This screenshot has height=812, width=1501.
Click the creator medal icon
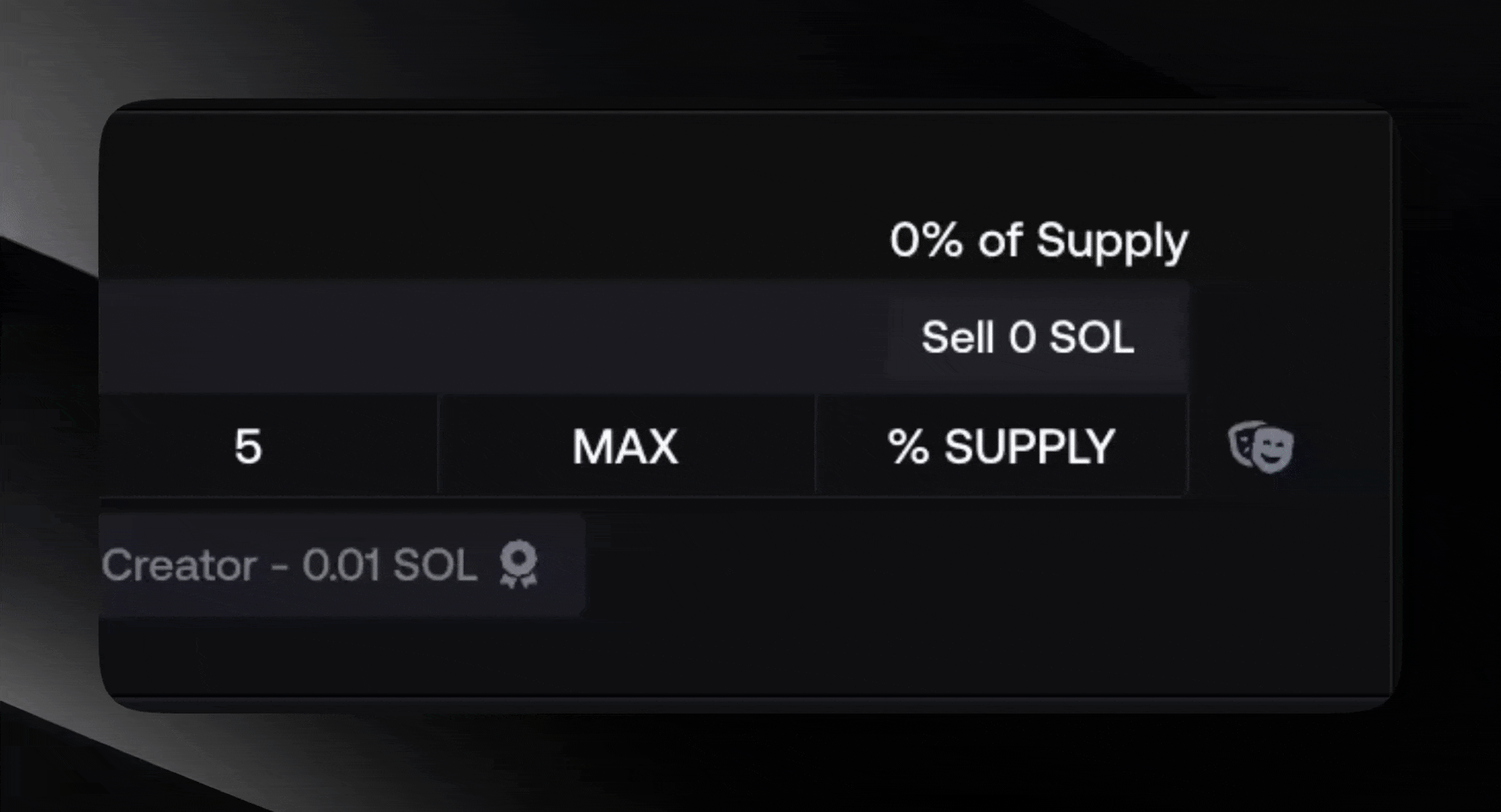click(519, 565)
